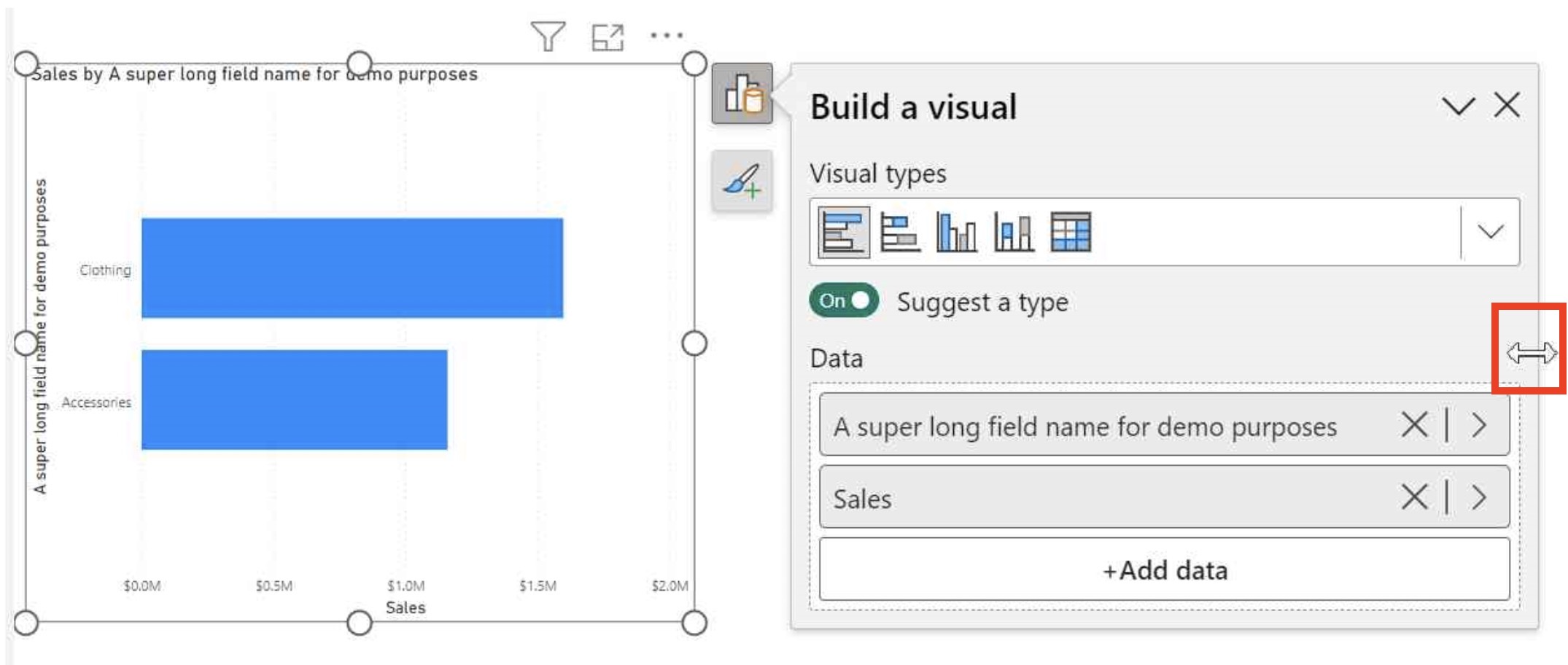Select table visual type
Viewport: 1568px width, 665px height.
(x=1071, y=233)
